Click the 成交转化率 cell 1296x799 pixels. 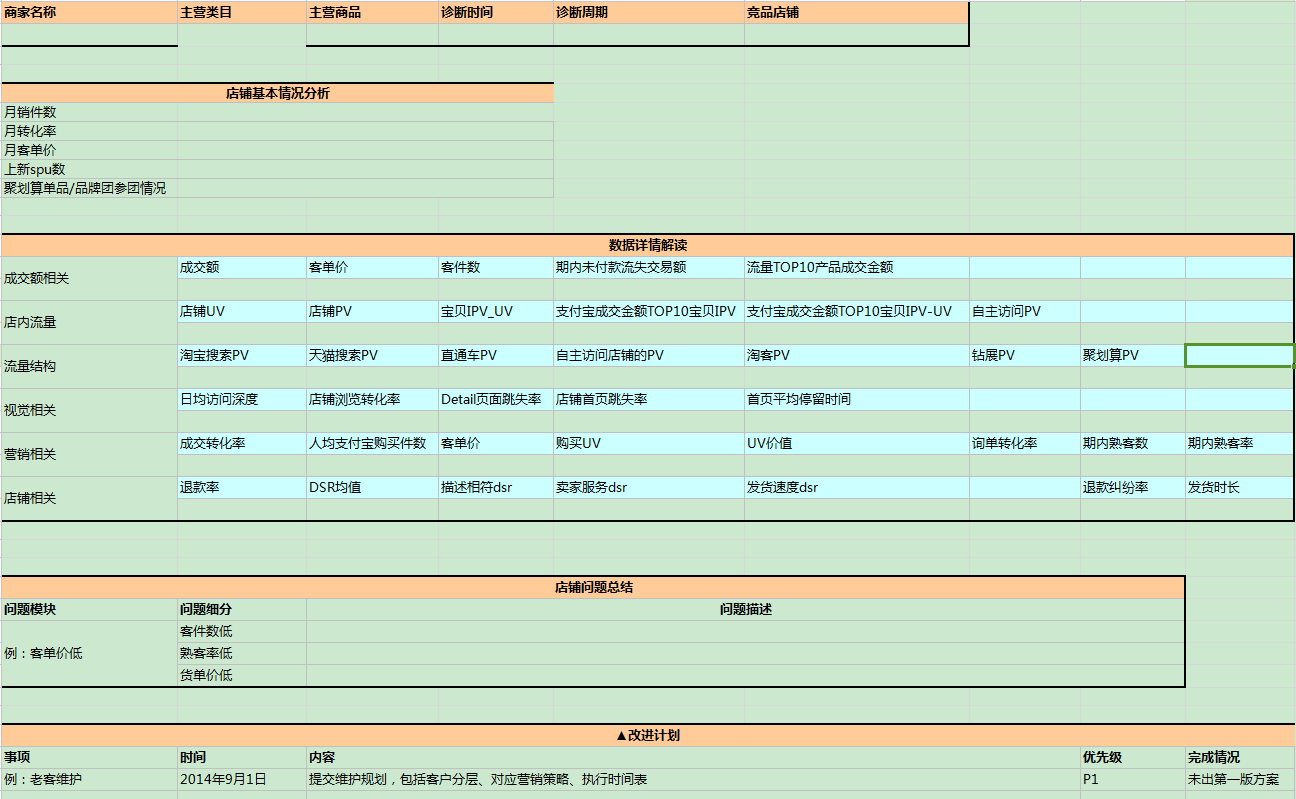(242, 443)
